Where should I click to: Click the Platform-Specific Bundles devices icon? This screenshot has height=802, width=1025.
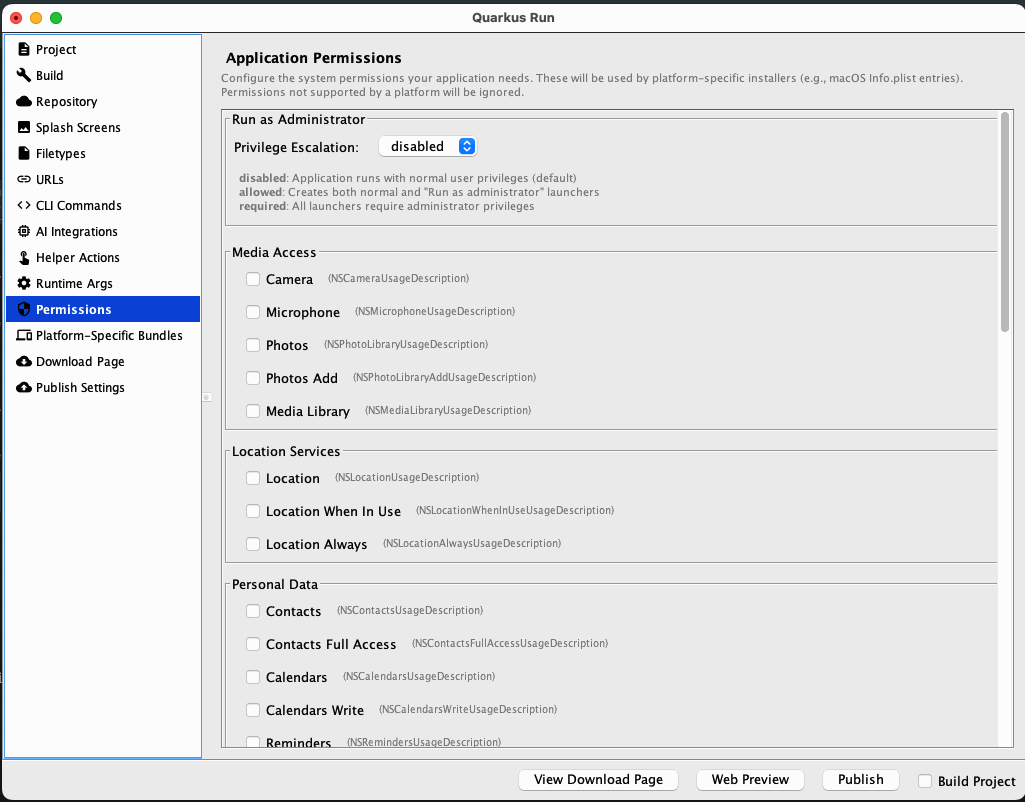pyautogui.click(x=24, y=335)
